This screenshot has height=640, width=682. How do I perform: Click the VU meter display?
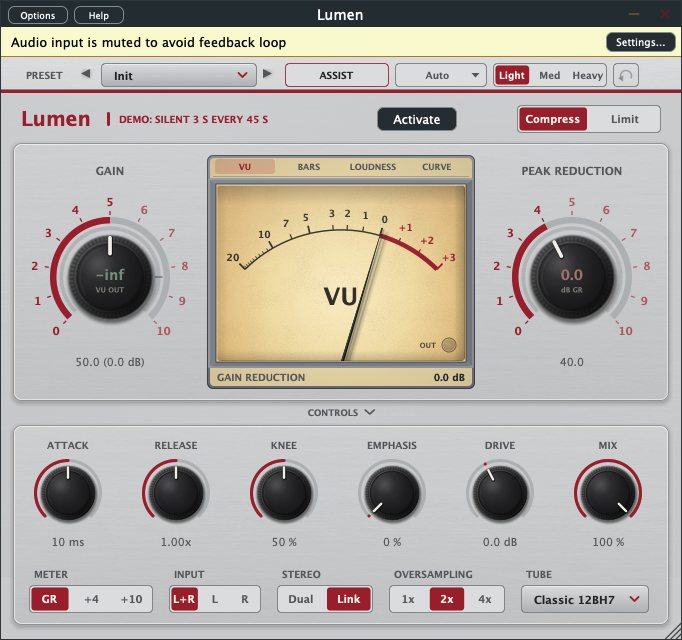[341, 273]
